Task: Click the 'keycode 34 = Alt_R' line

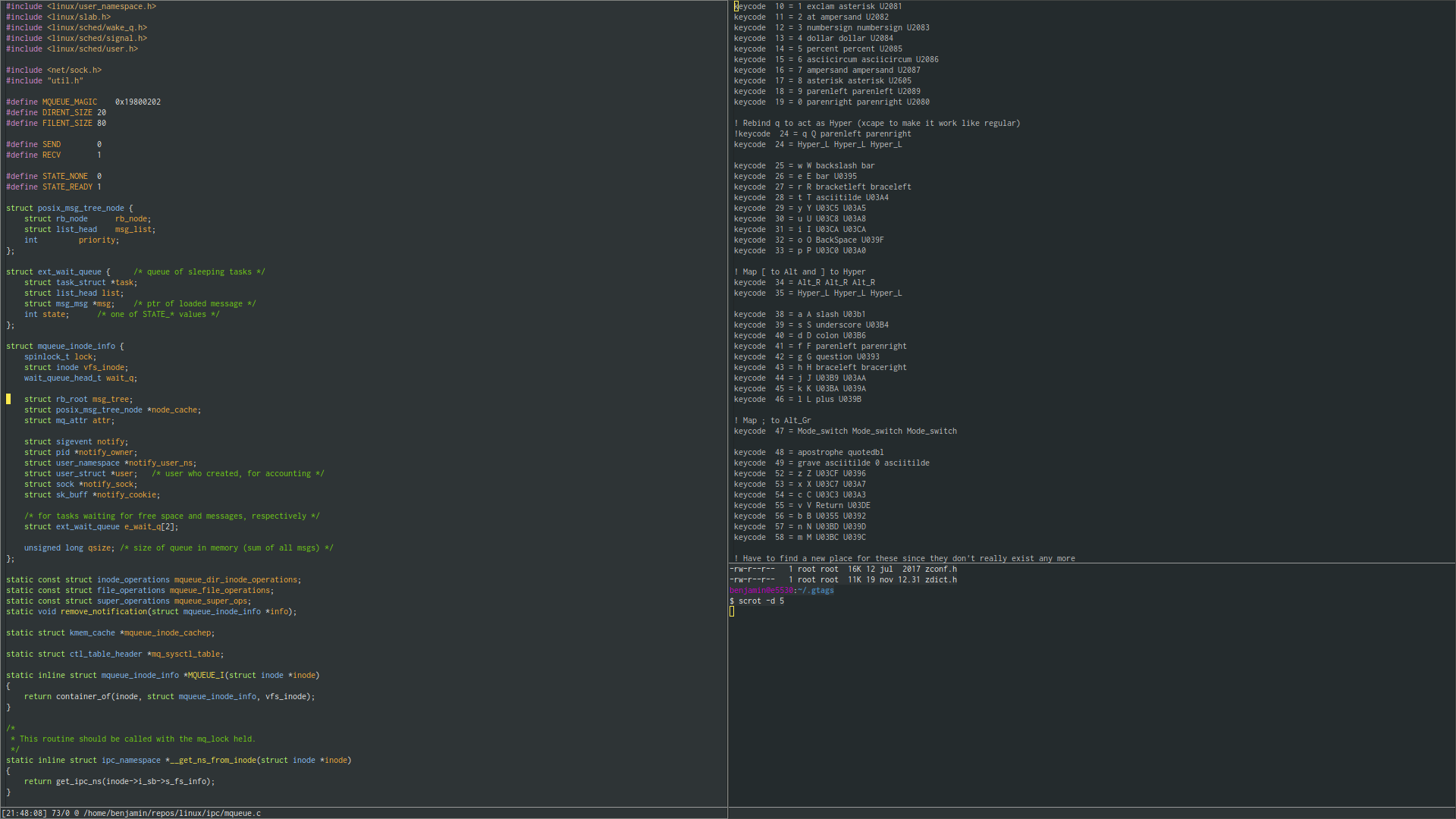Action: 804,282
